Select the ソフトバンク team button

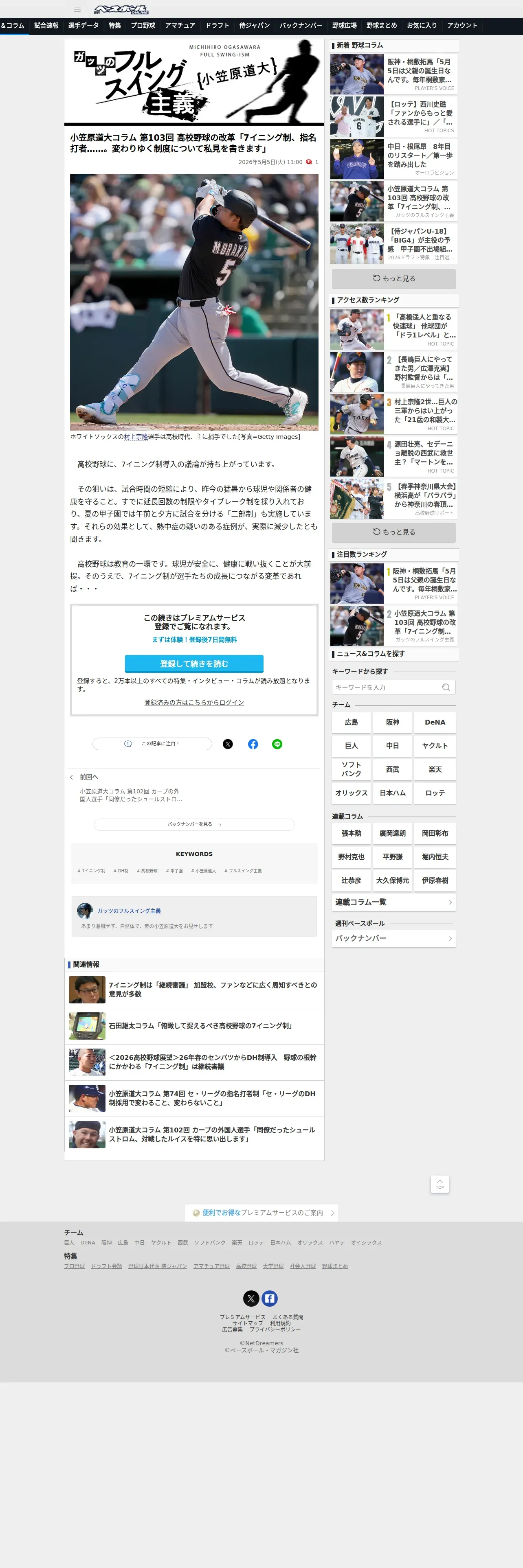(351, 769)
